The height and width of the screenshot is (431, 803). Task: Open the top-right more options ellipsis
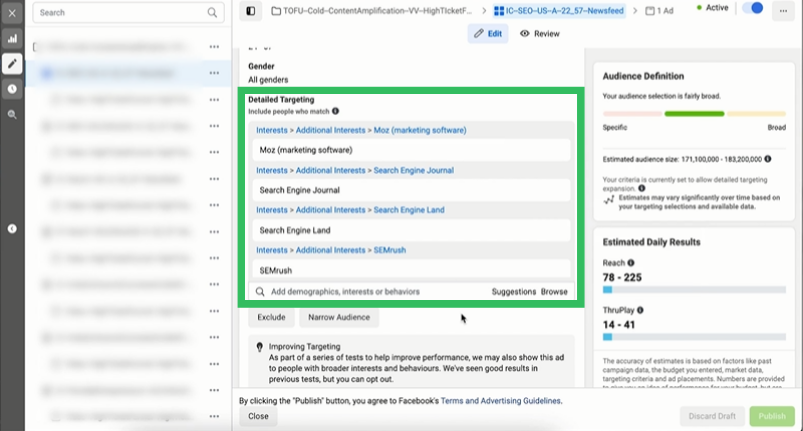tap(783, 11)
